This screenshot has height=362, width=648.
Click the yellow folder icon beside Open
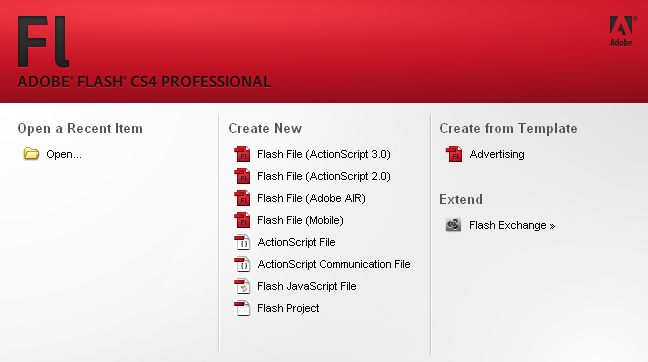click(31, 154)
